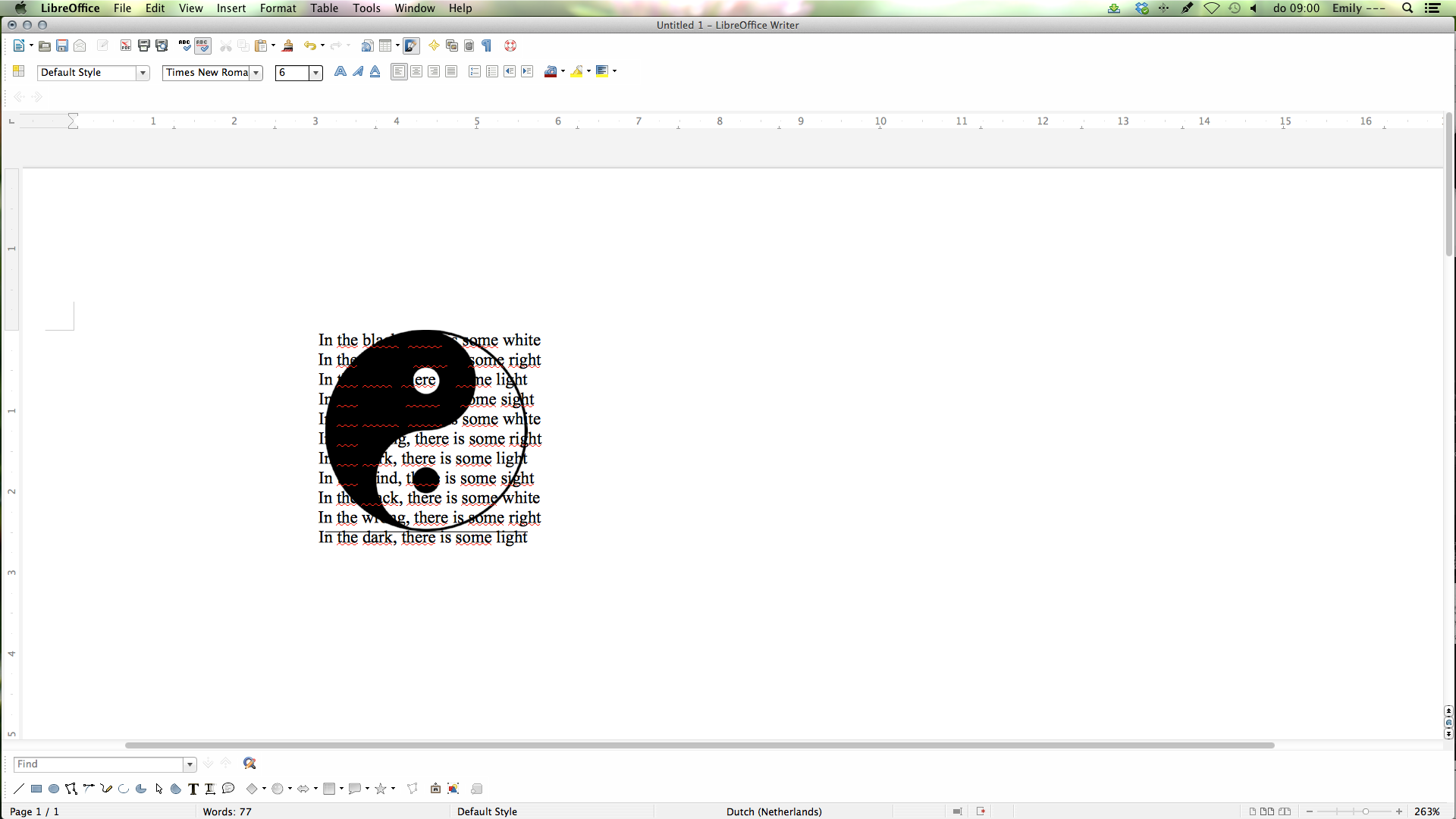Viewport: 1456px width, 819px height.
Task: Open the Insert menu
Action: point(231,8)
